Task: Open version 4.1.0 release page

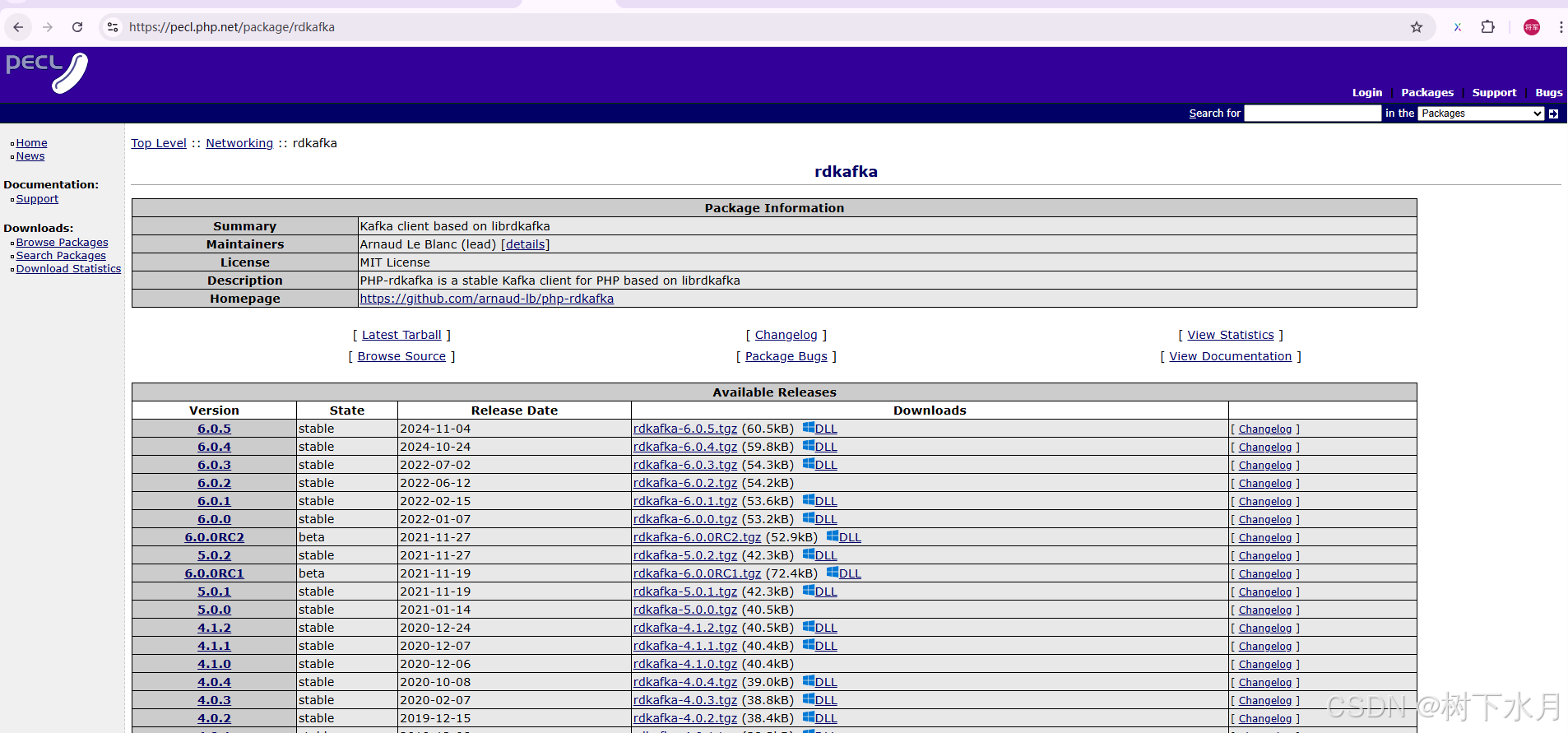Action: pos(214,664)
